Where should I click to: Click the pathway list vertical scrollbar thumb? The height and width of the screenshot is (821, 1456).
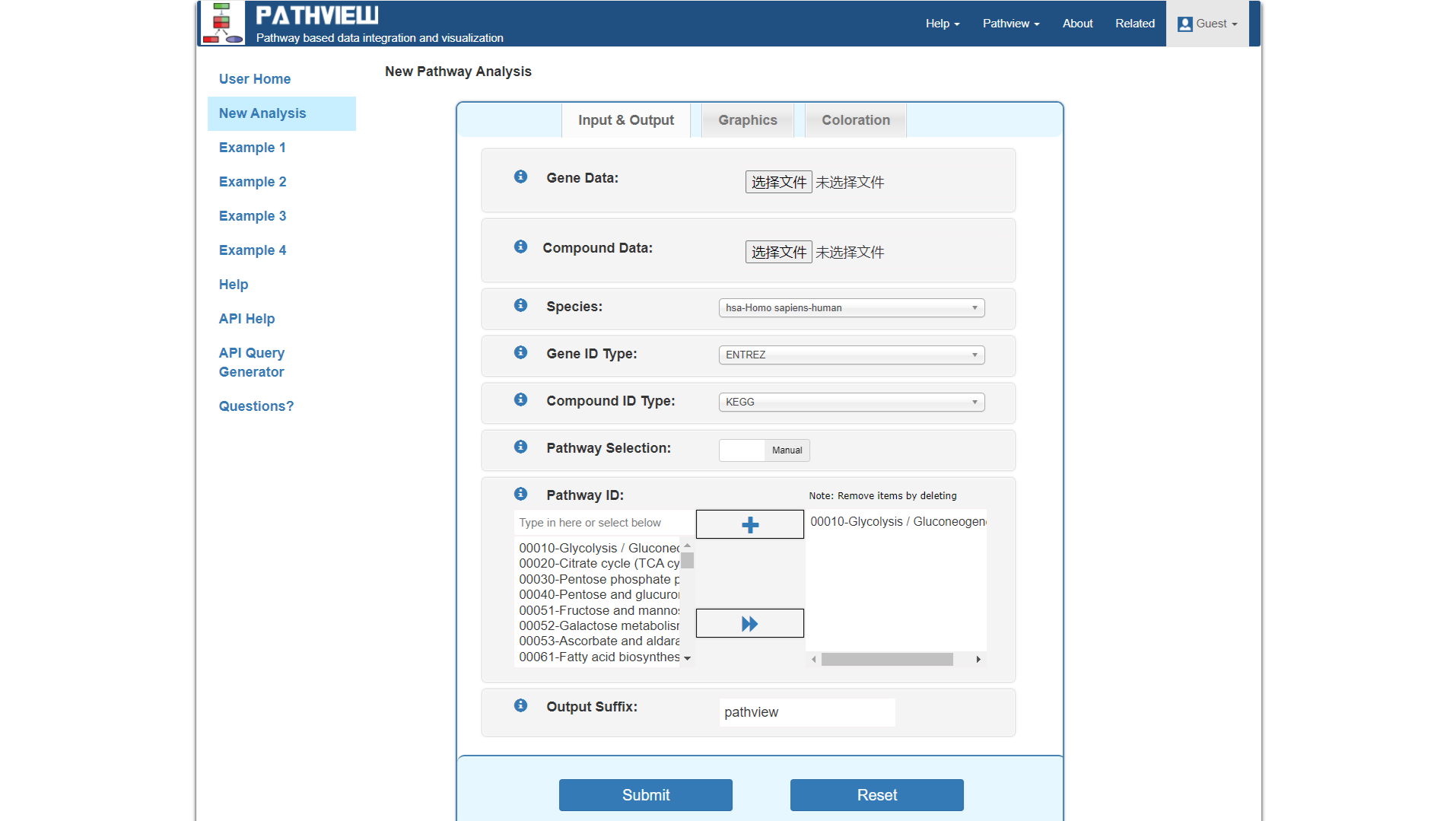(687, 560)
